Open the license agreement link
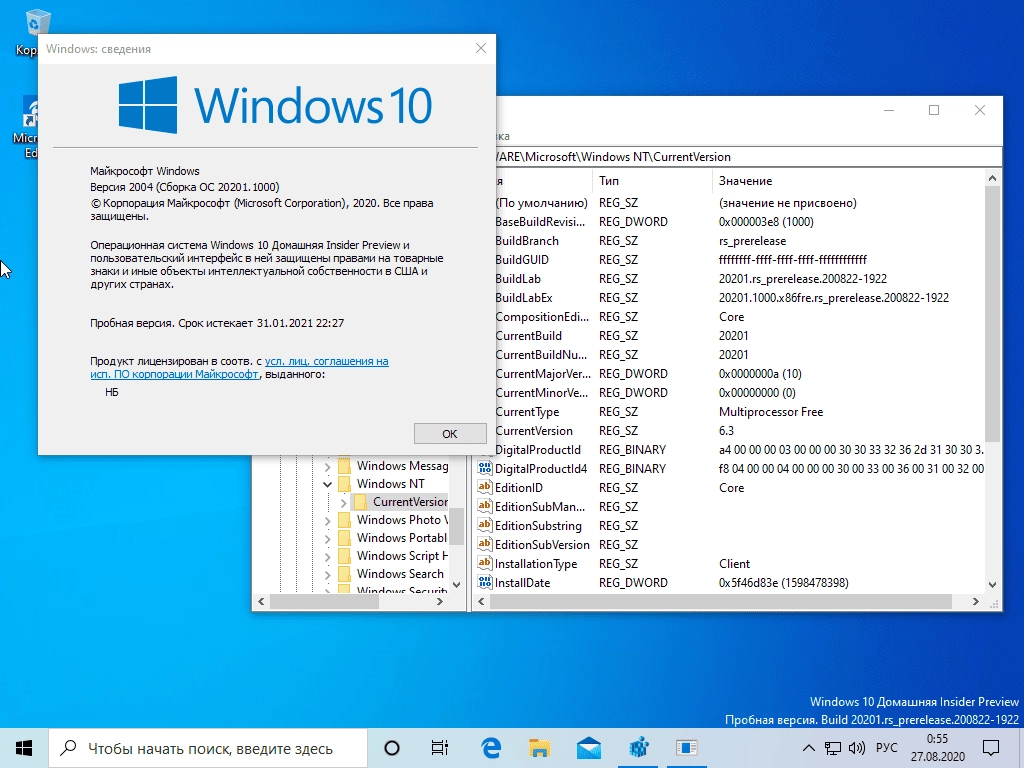This screenshot has width=1024, height=768. [x=239, y=368]
